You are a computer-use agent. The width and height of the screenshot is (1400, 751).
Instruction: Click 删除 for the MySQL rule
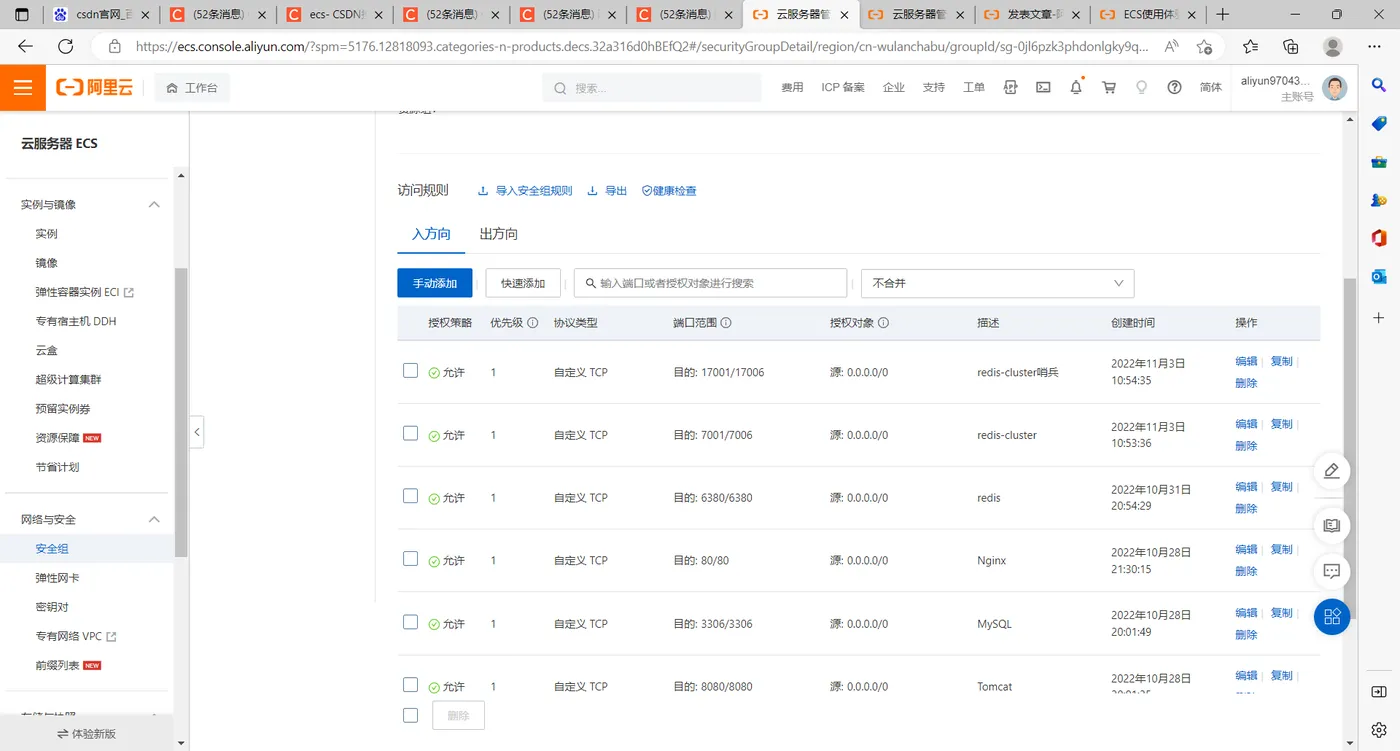[1246, 635]
